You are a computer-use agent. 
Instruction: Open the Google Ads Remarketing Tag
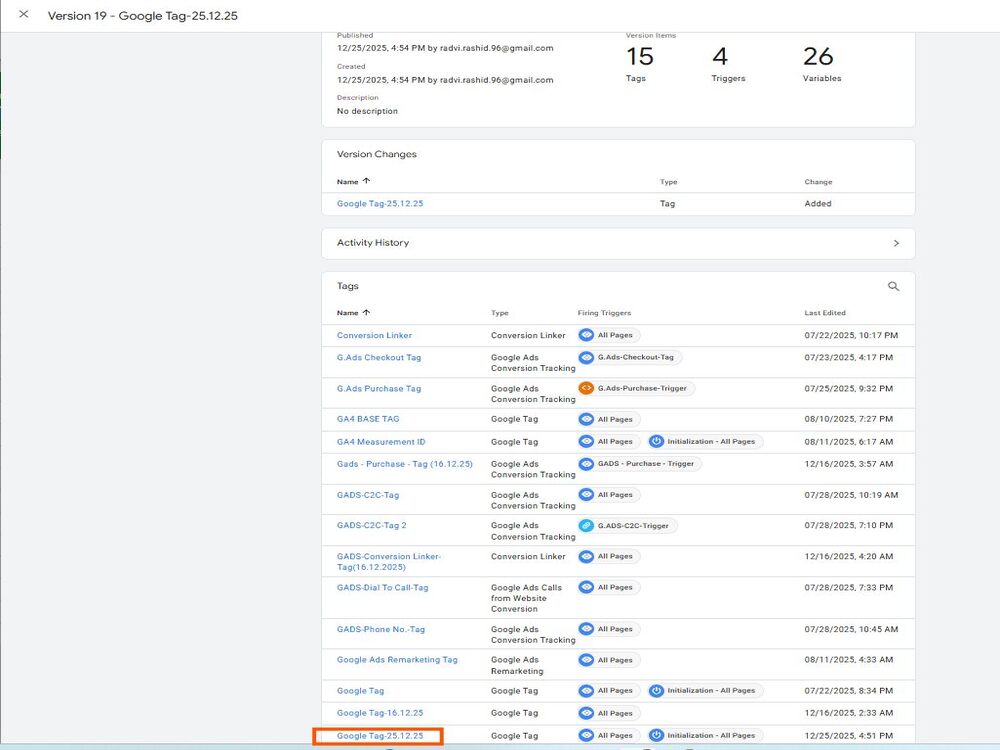397,659
